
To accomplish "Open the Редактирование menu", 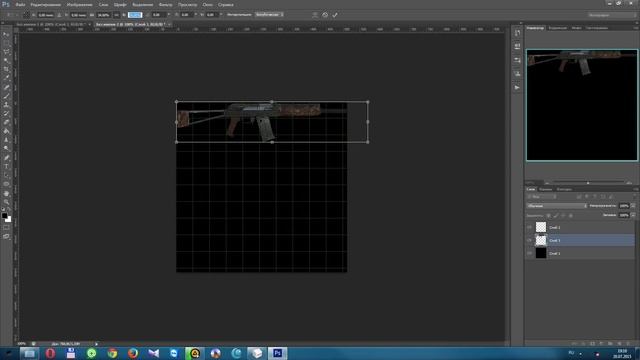I will tap(45, 4).
